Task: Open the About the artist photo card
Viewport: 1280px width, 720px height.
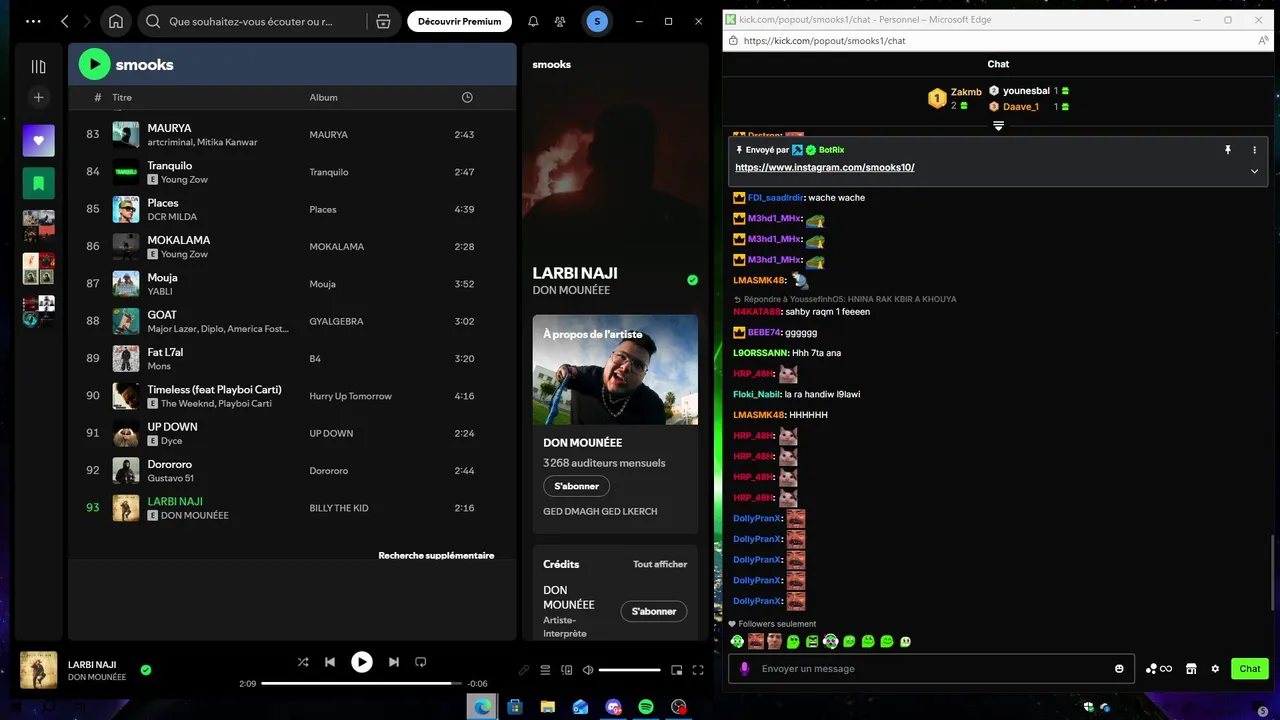Action: pos(615,370)
